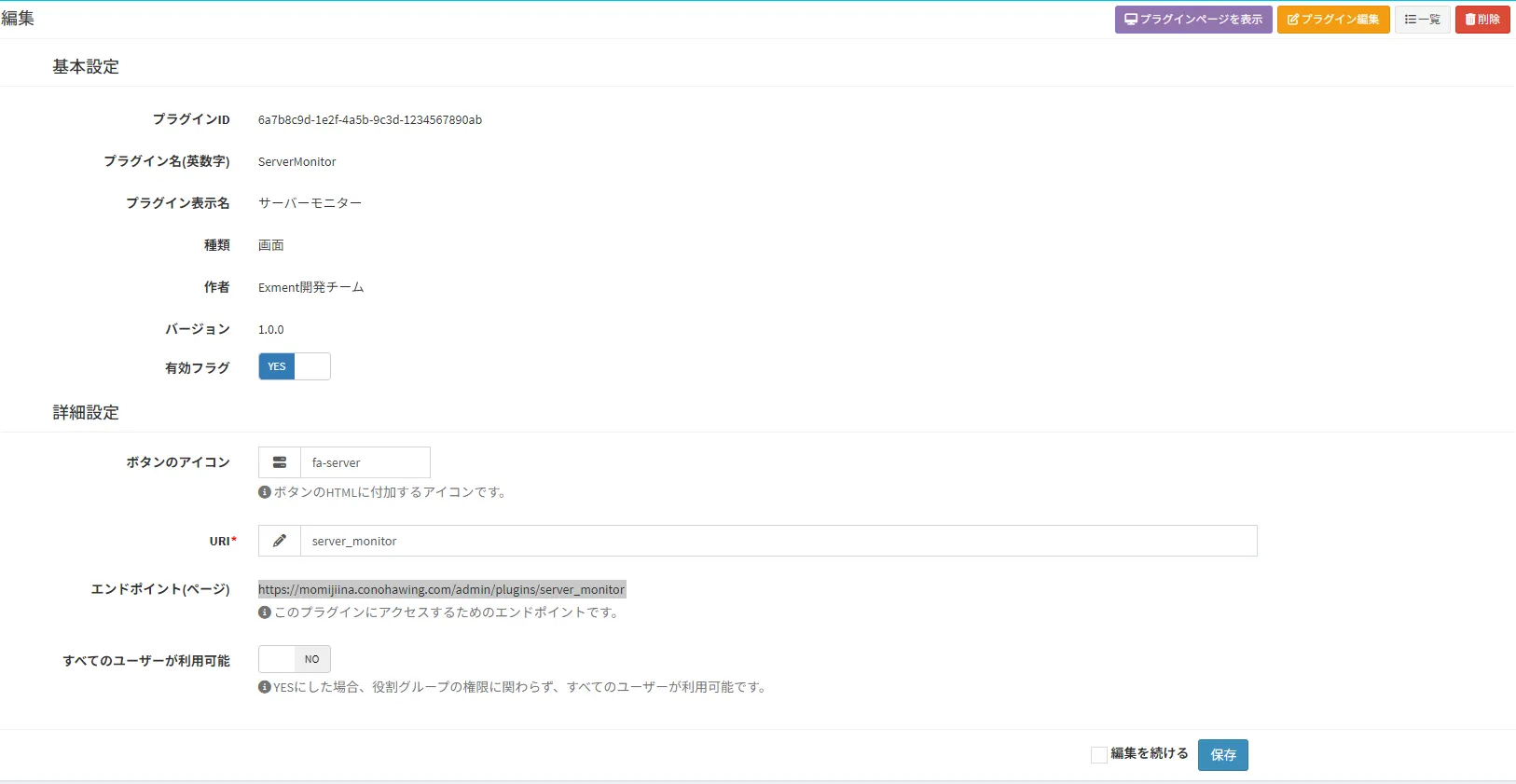Click info icon under endpoint URL
This screenshot has width=1516, height=784.
tap(265, 612)
